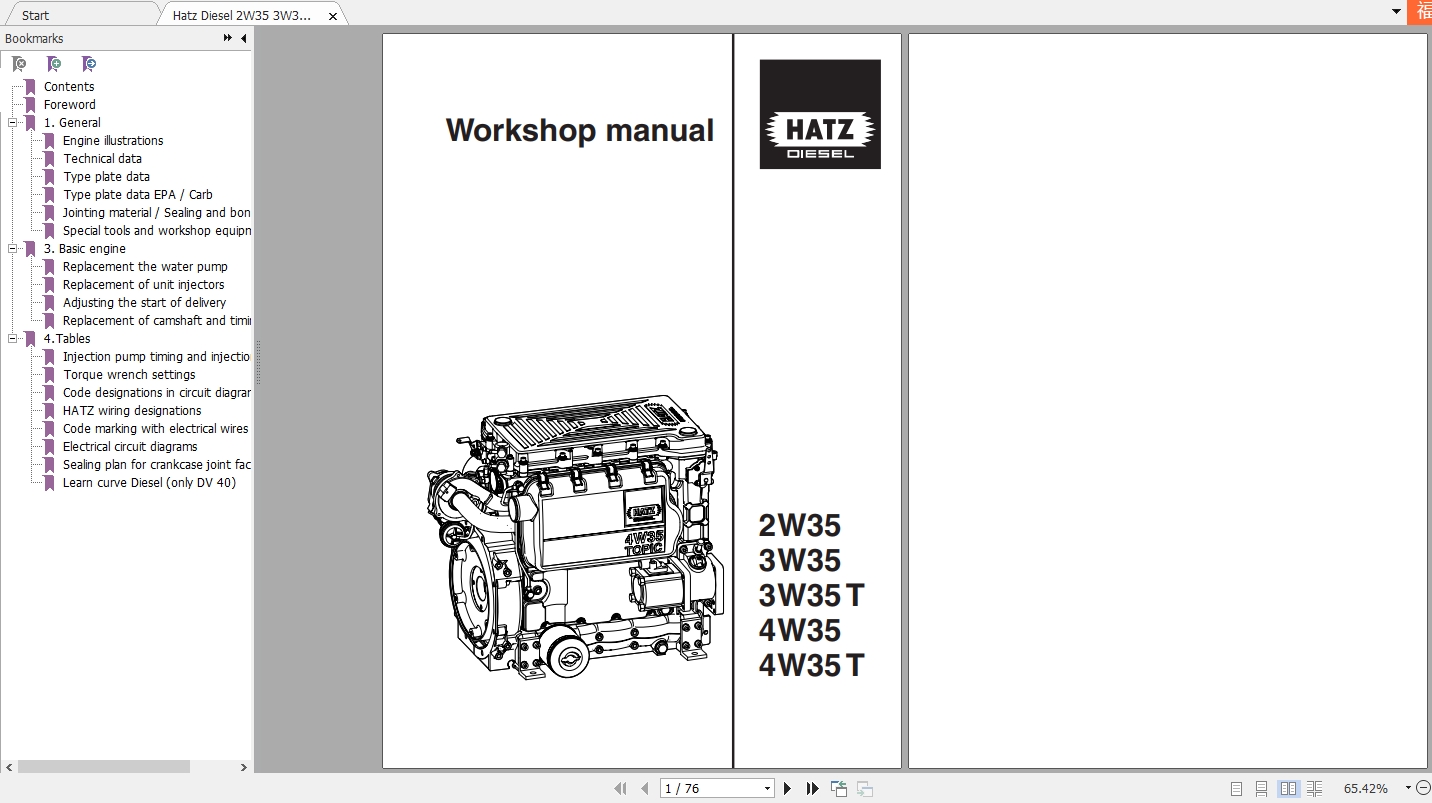Collapse the Bookmarks panel with the arrow toggle
Image resolution: width=1432 pixels, height=803 pixels.
pyautogui.click(x=243, y=38)
